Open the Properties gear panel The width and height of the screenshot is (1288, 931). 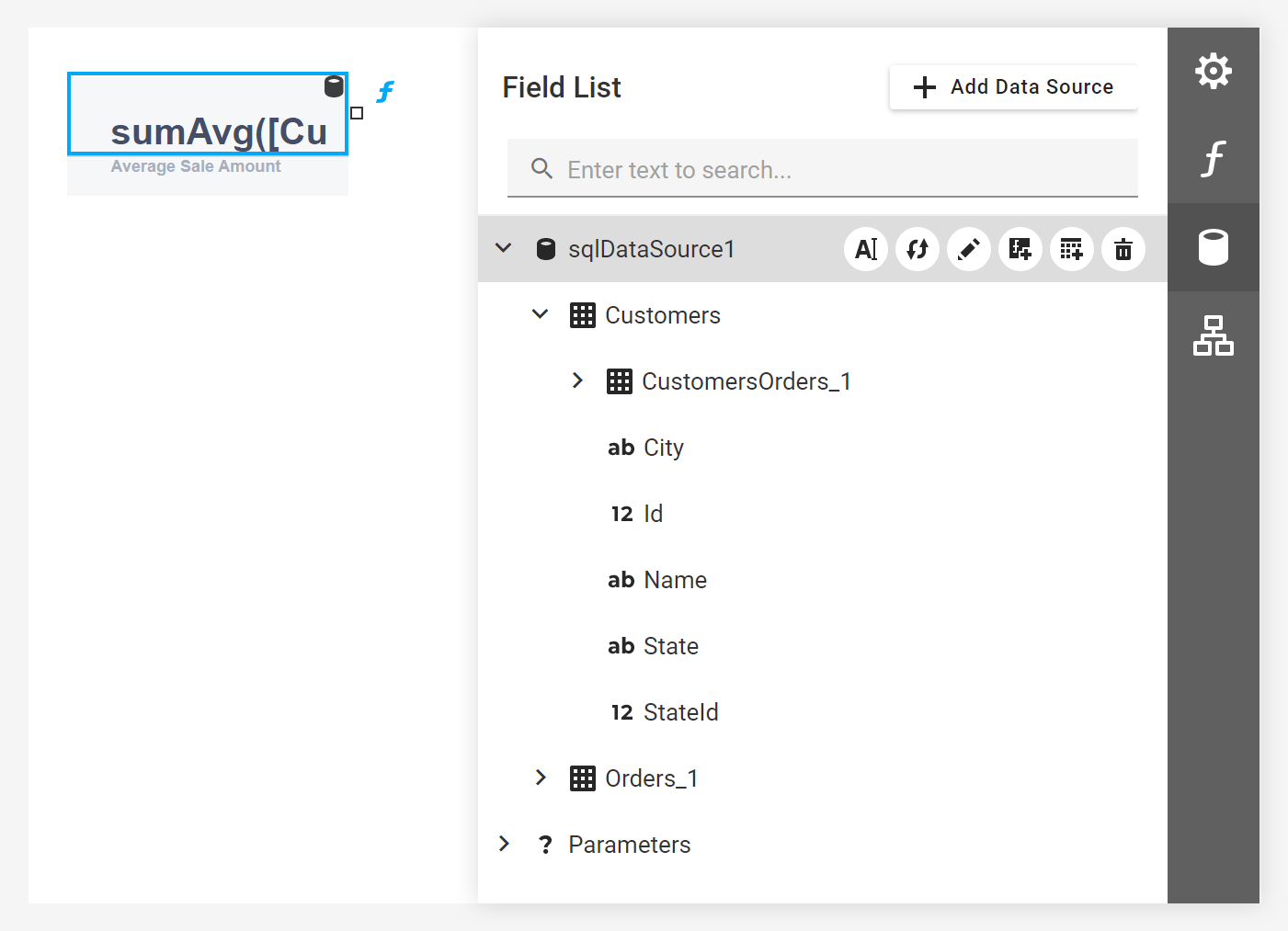(x=1214, y=71)
